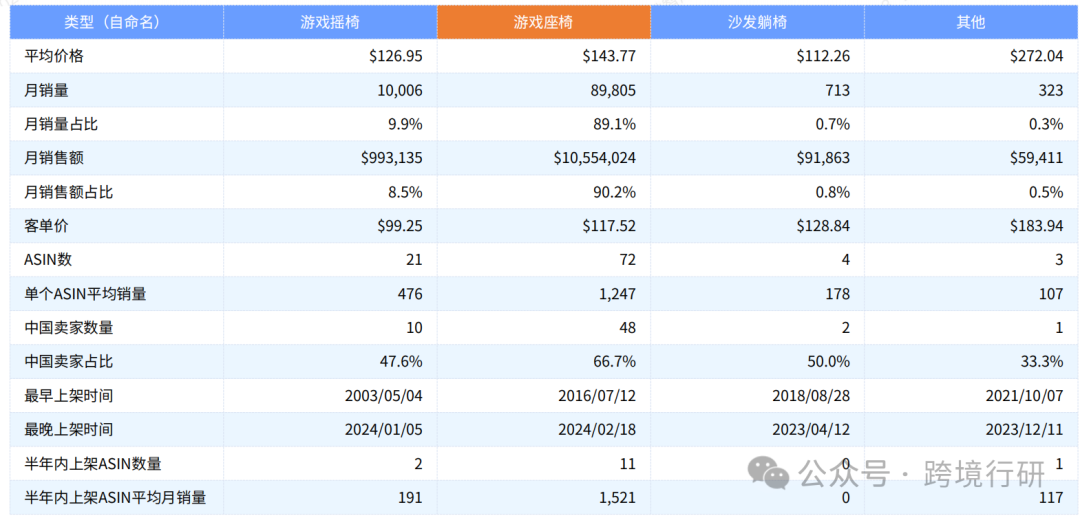Viewport: 1080px width, 518px height.
Task: Click the 单个ASIN平均销量 row label
Action: (85, 294)
